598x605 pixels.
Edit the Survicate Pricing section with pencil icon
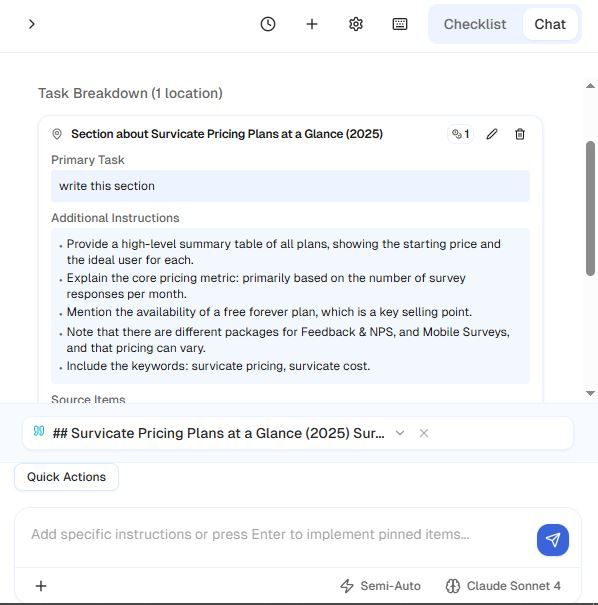[492, 134]
